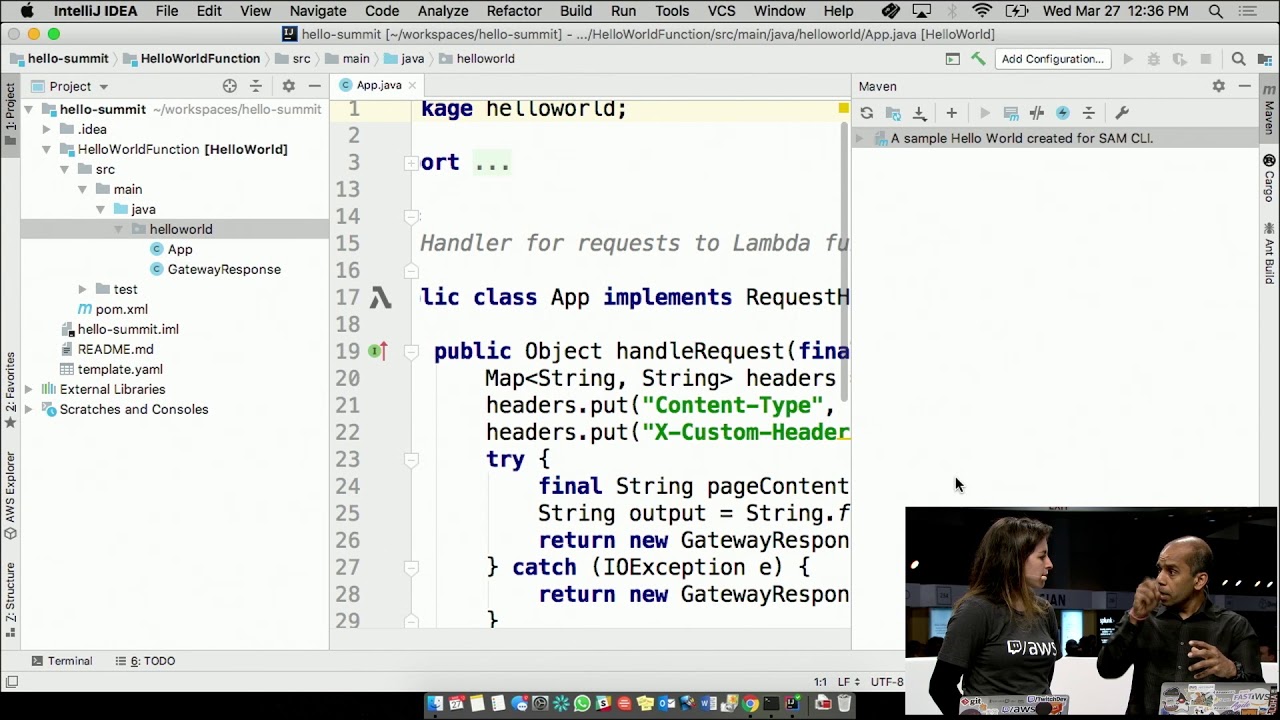The width and height of the screenshot is (1280, 720).
Task: Click Project panel locate target icon
Action: coord(230,86)
